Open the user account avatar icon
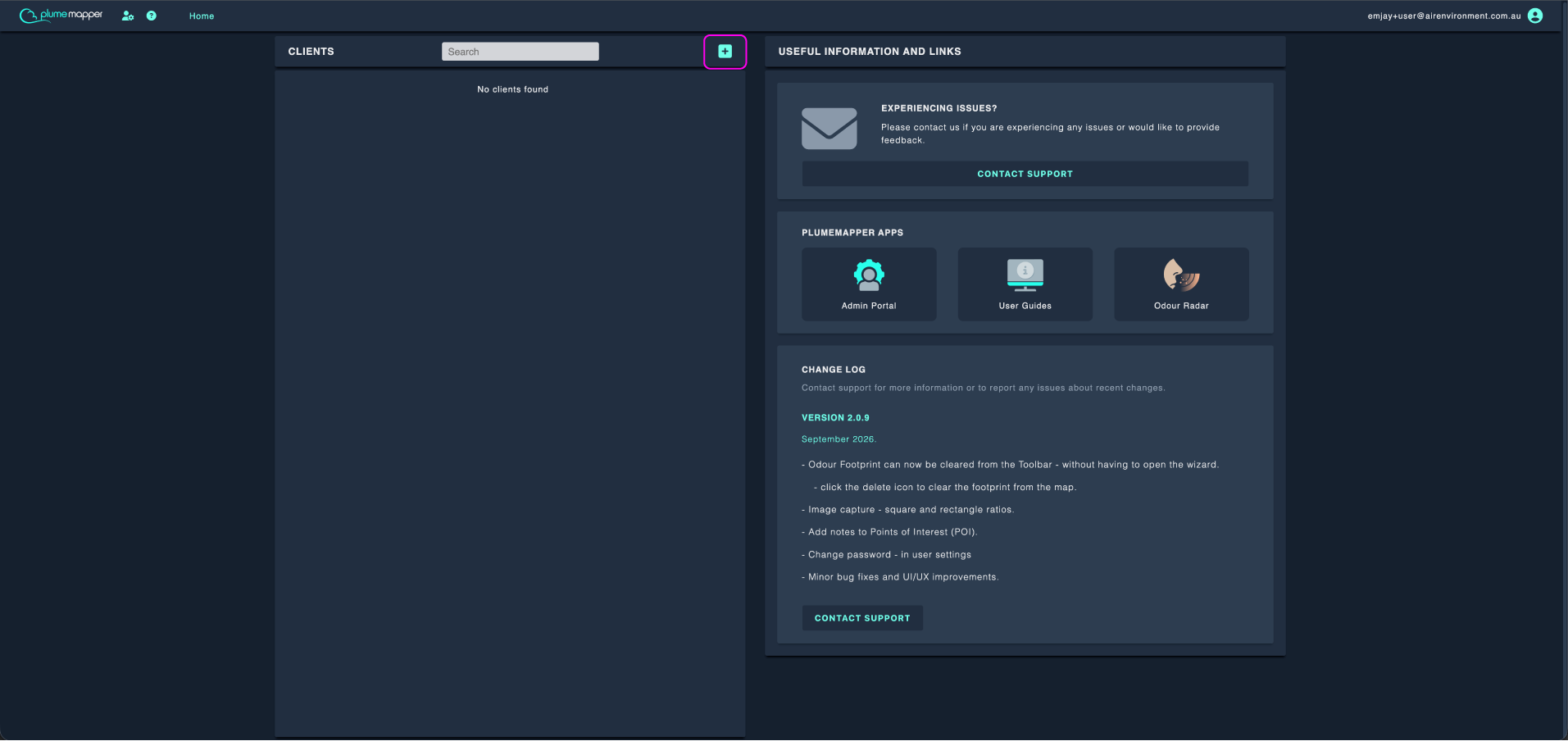The image size is (1568, 741). (x=1535, y=16)
